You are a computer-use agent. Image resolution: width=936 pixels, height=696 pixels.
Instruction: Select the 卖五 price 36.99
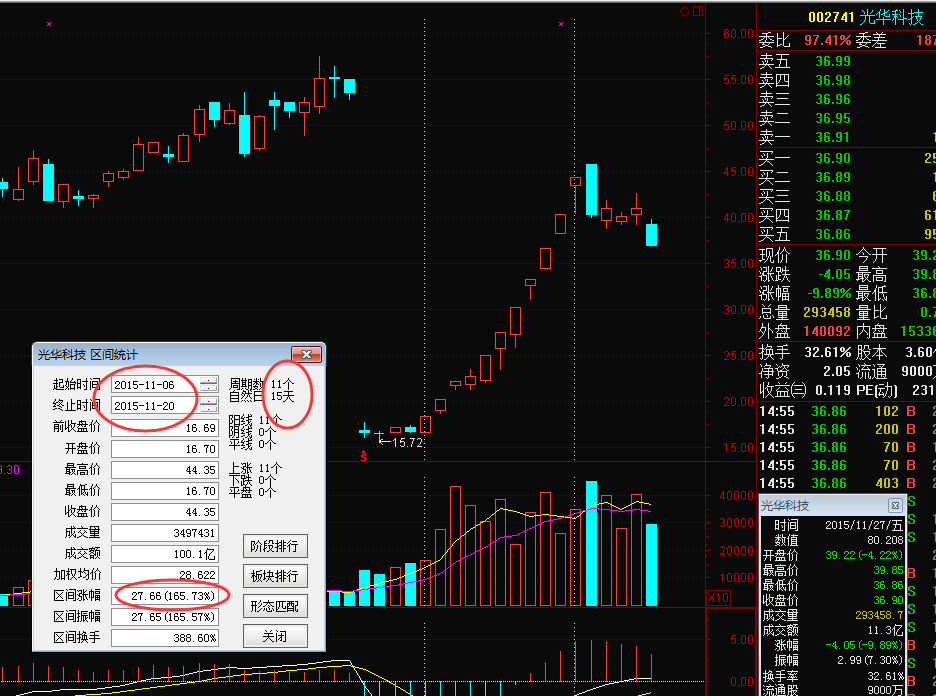[x=833, y=61]
